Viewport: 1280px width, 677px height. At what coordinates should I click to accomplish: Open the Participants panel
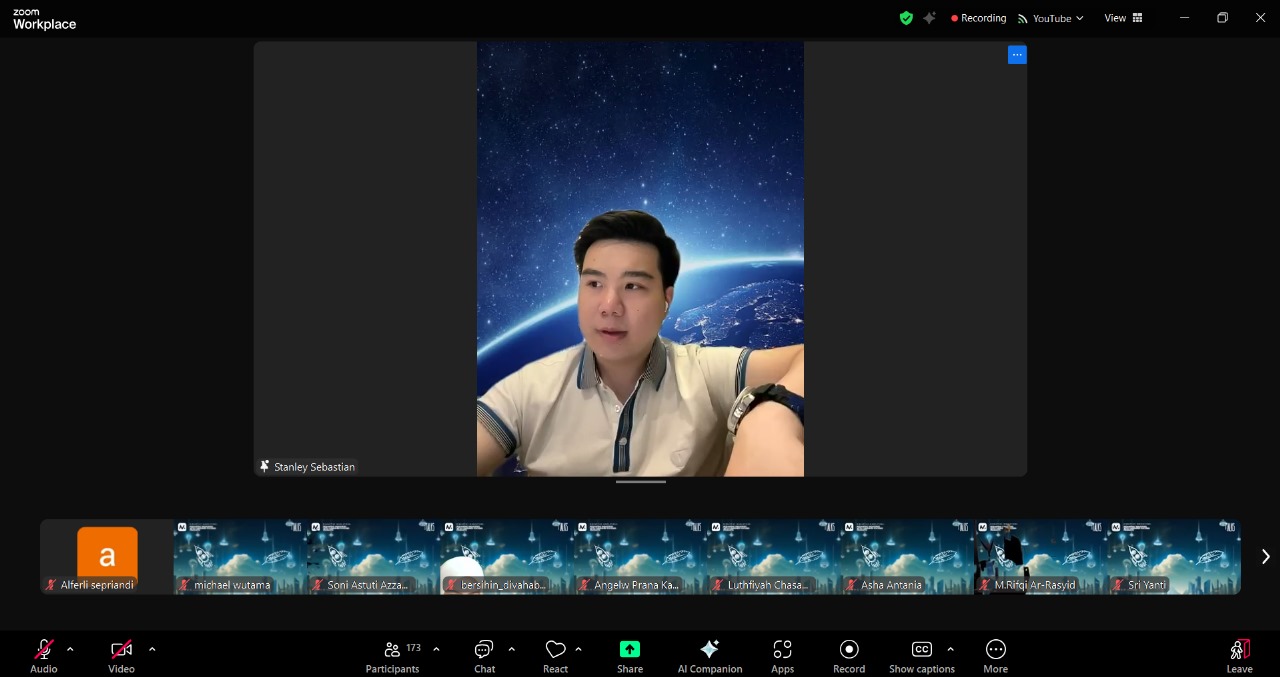(393, 656)
